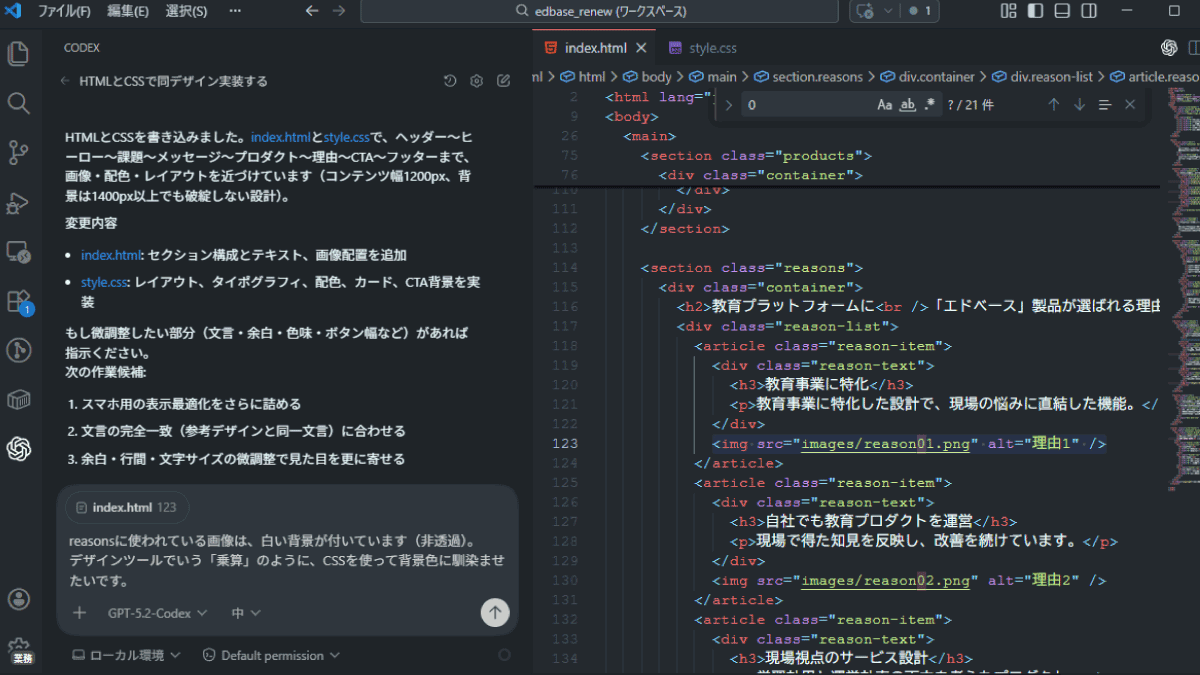Screen dimensions: 1200x675
Task: Open the Search view in activity bar
Action: click(18, 103)
